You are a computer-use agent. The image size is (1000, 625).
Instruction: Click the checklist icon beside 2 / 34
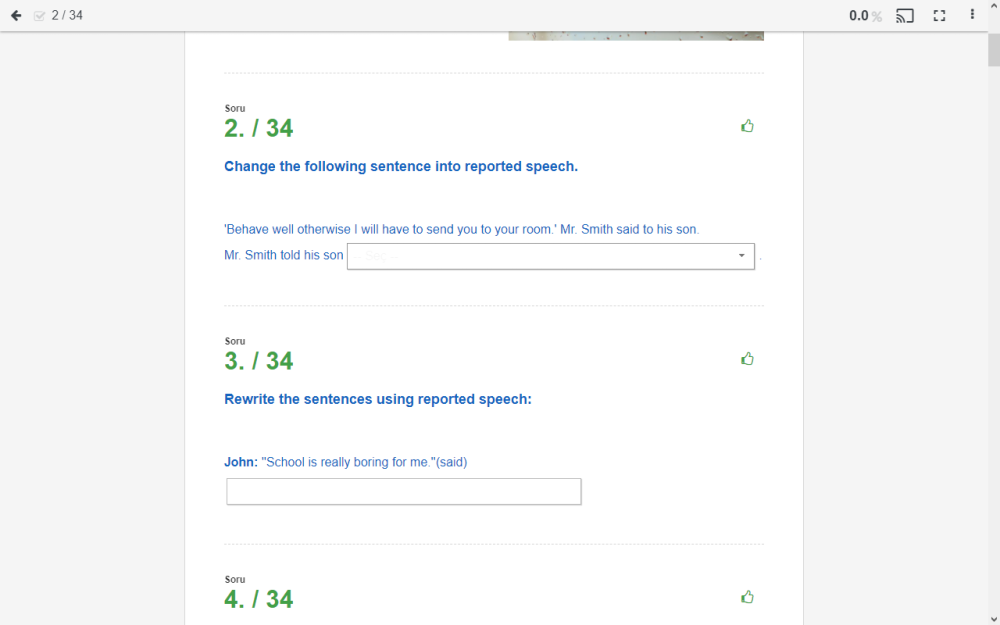point(40,16)
